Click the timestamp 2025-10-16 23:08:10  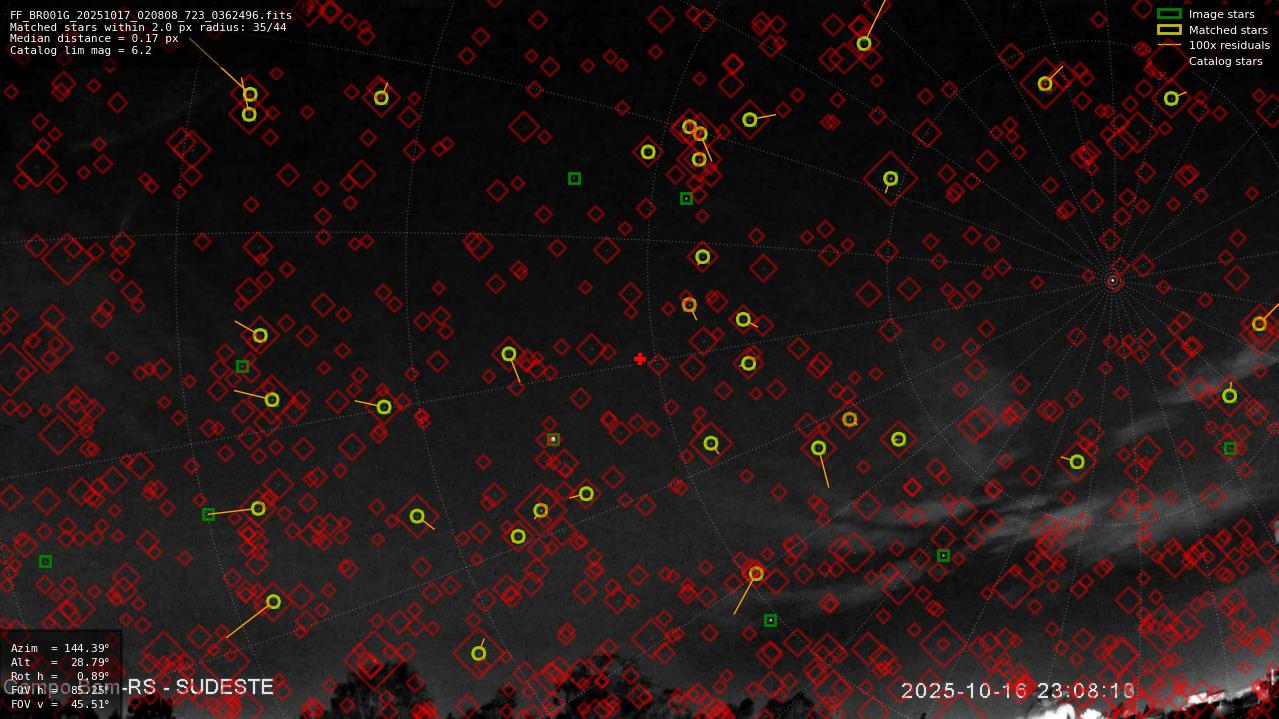click(x=1018, y=691)
